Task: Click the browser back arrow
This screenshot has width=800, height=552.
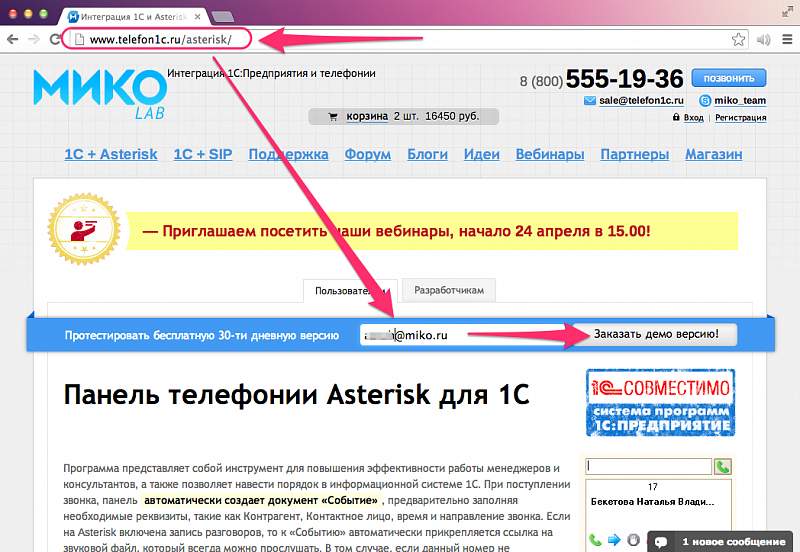Action: [x=12, y=39]
